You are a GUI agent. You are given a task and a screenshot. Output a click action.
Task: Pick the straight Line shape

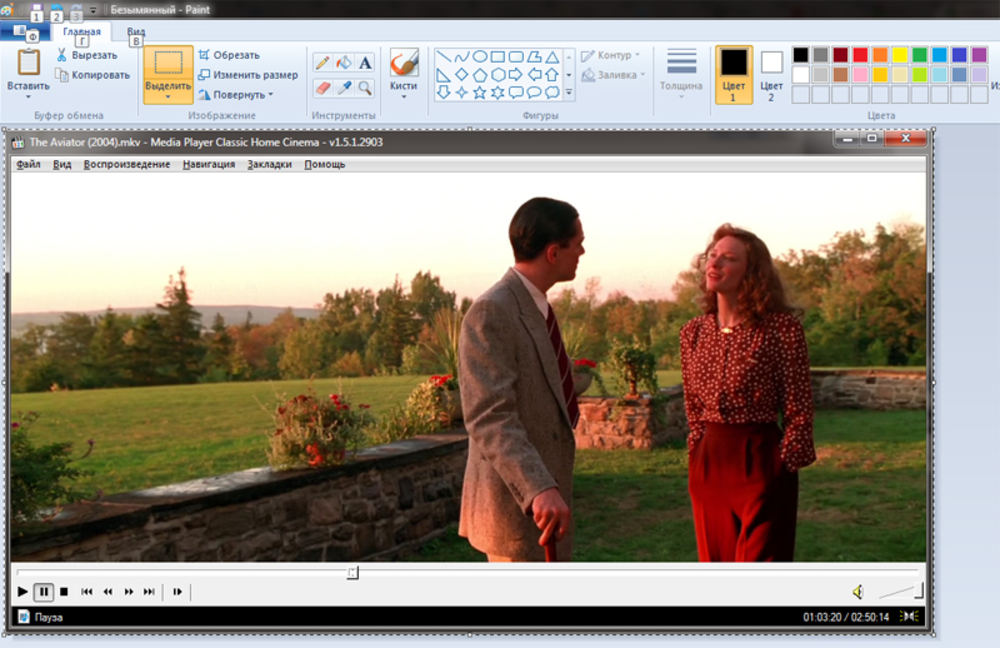(444, 57)
